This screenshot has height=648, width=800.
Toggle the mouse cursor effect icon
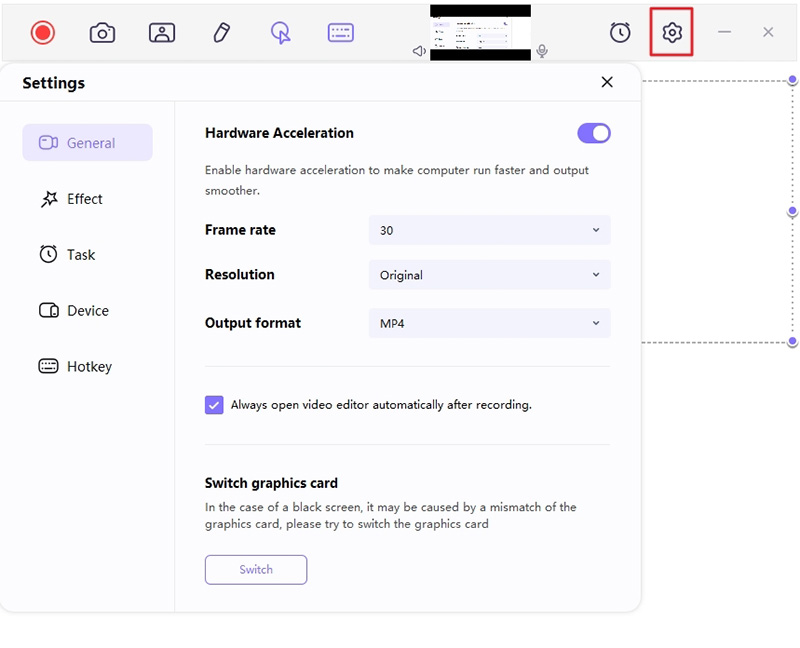(x=281, y=33)
